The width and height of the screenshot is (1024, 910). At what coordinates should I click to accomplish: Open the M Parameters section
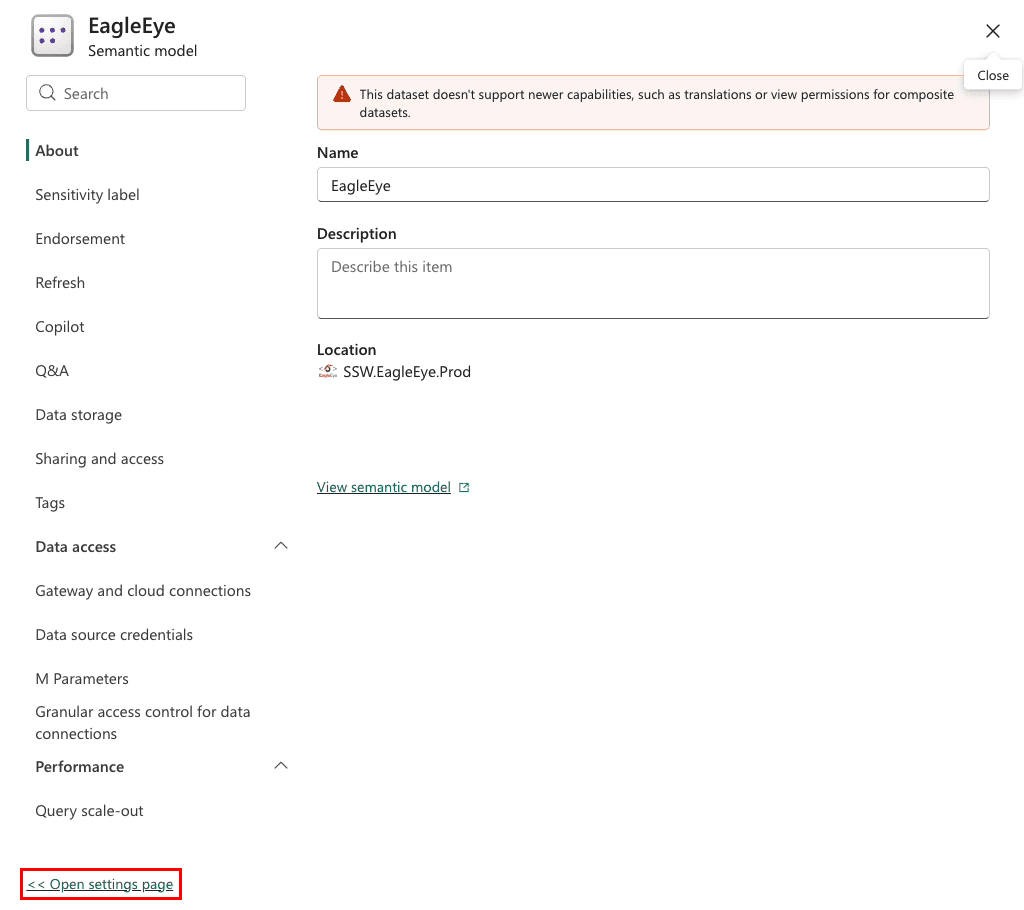(82, 679)
